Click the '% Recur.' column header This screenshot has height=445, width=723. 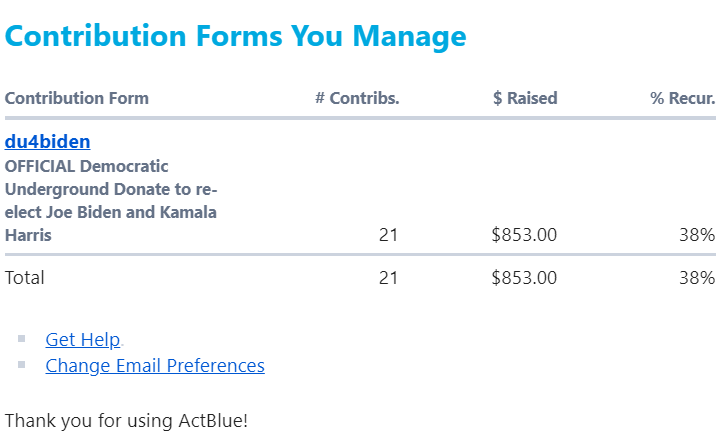pyautogui.click(x=682, y=98)
